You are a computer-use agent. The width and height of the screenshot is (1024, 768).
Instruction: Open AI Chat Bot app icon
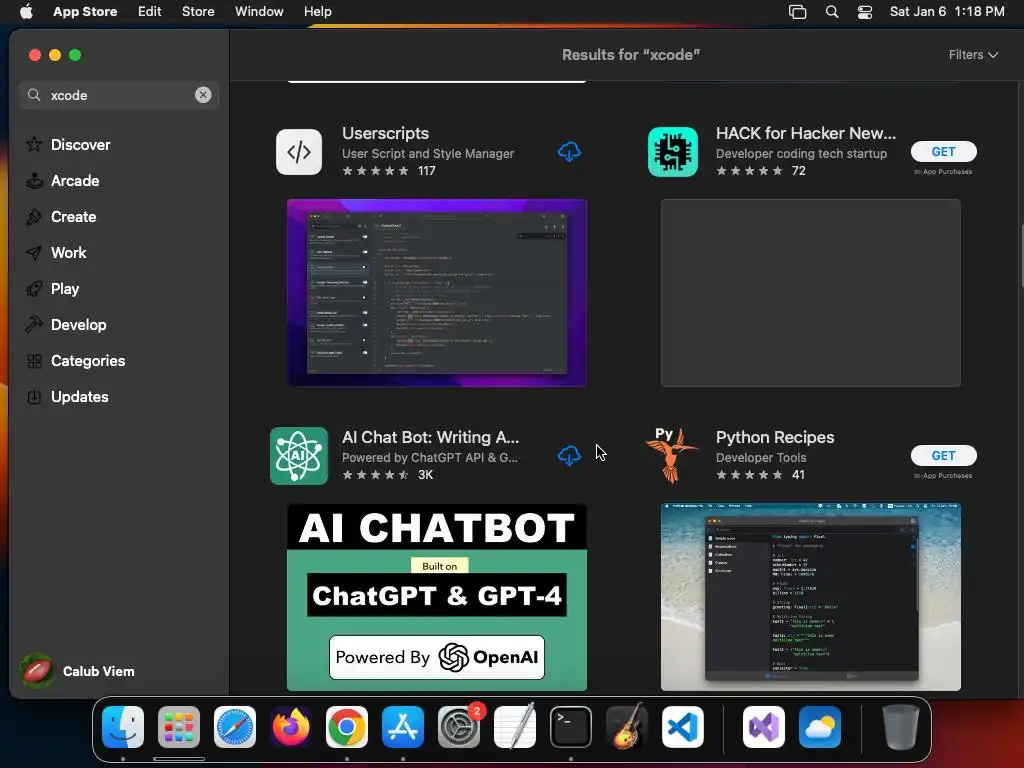click(298, 455)
